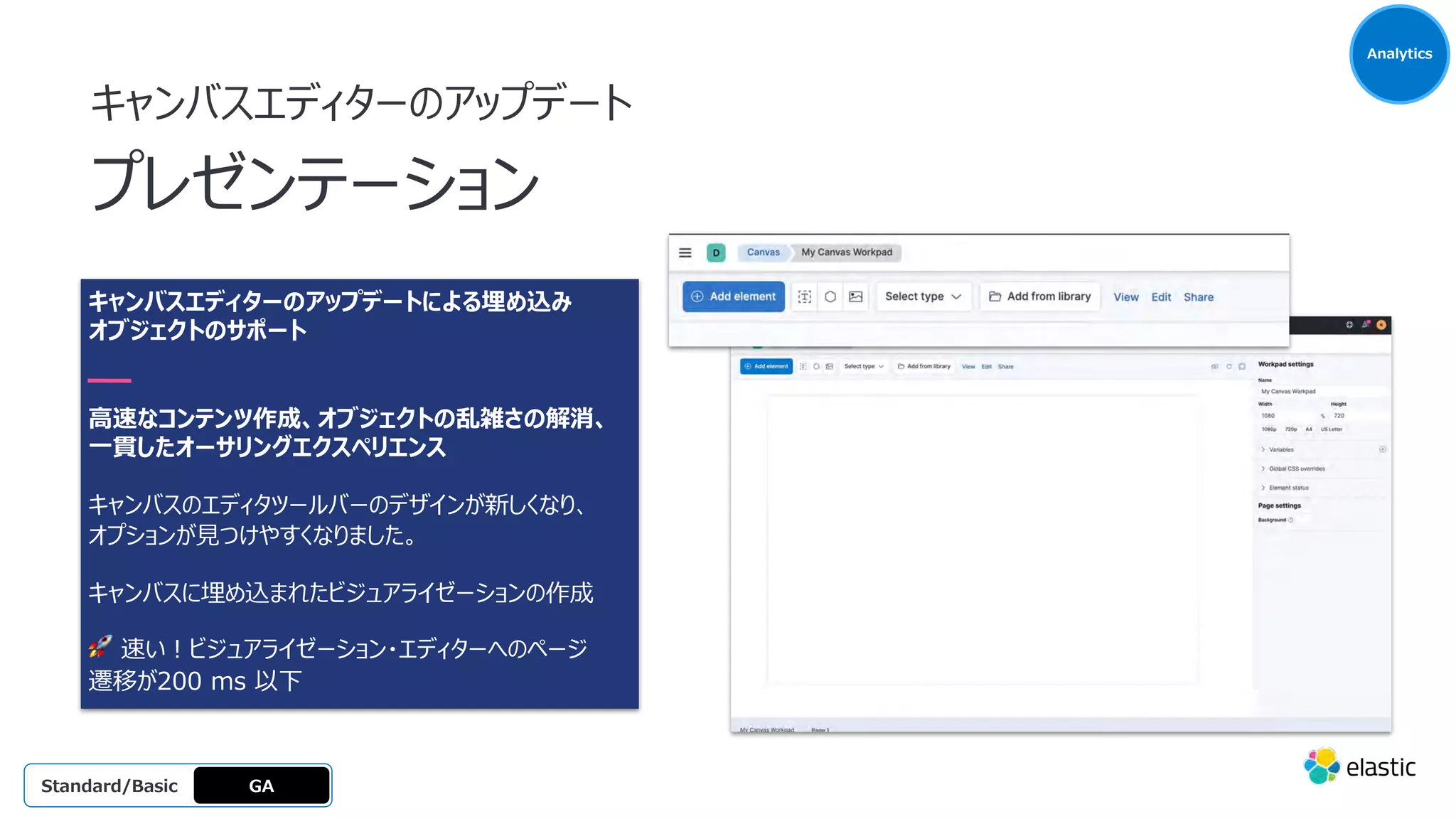This screenshot has width=1456, height=819.
Task: Select the US Letter size preset
Action: (x=1332, y=429)
